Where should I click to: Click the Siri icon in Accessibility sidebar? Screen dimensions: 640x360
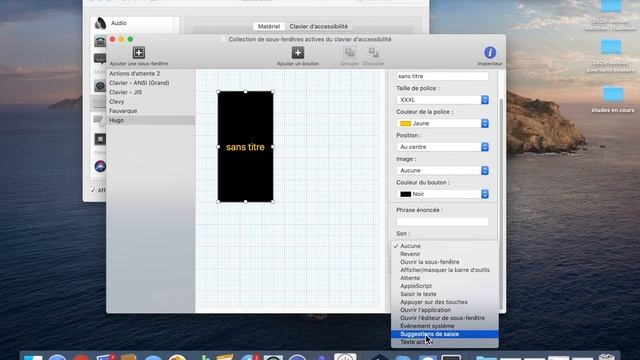point(100,166)
